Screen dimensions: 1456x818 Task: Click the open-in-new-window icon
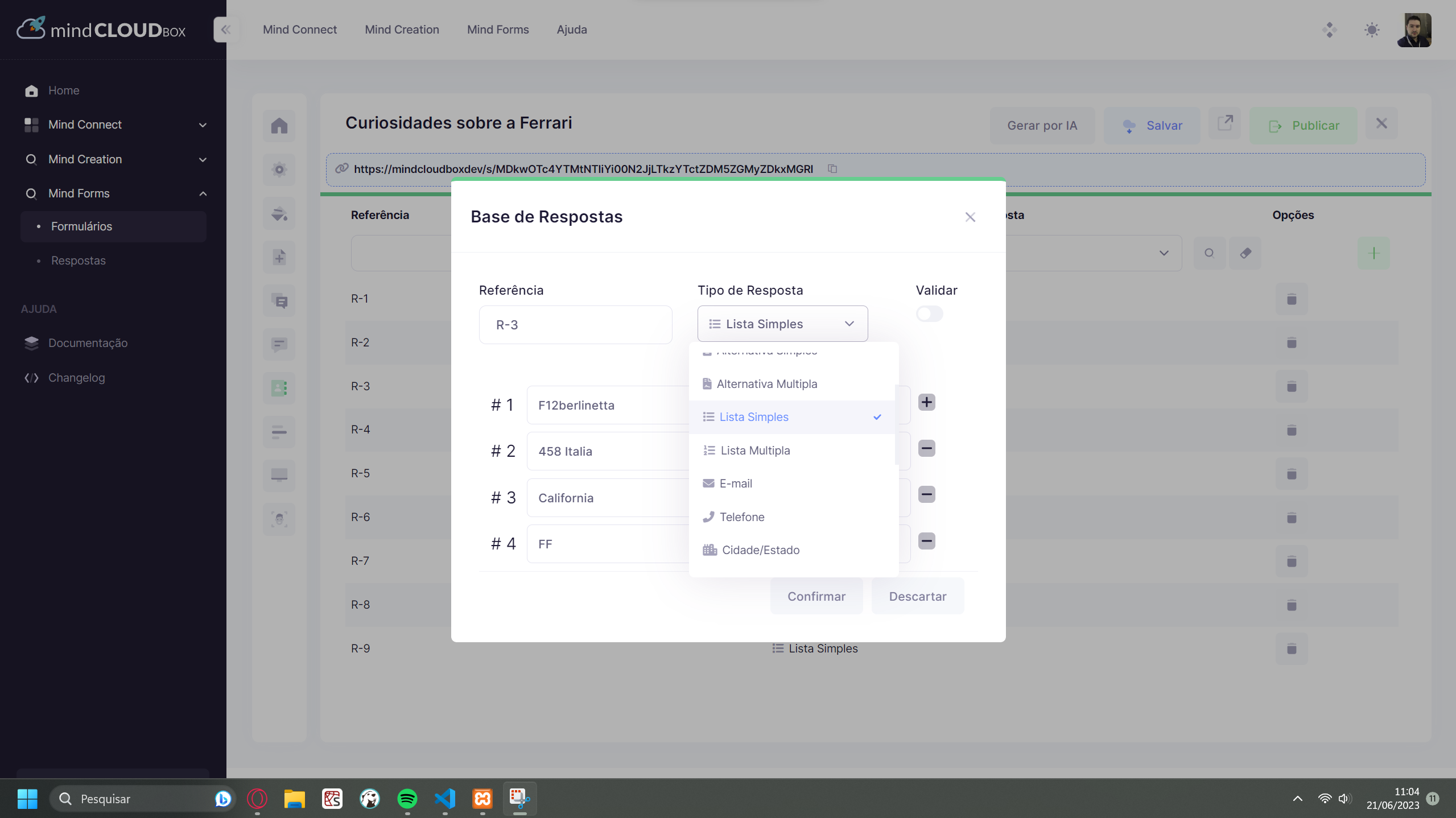point(1224,123)
